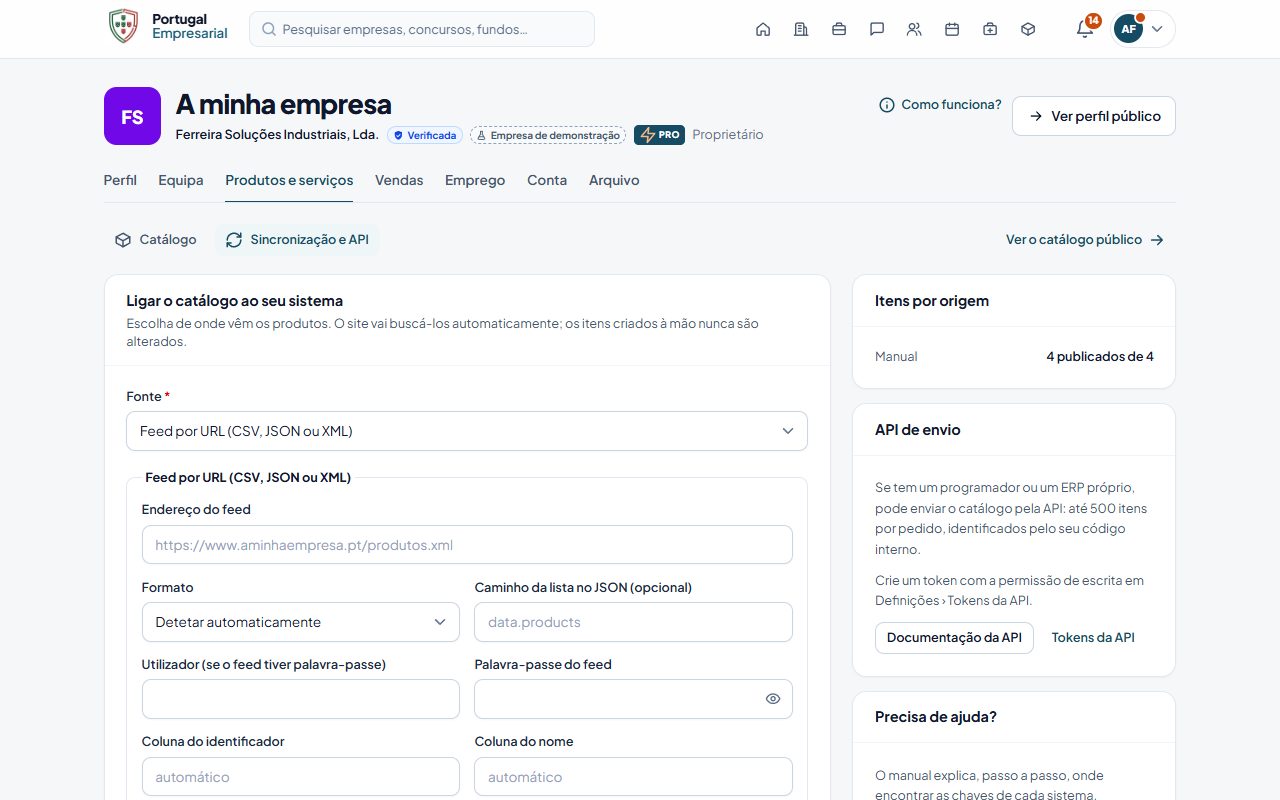Screen dimensions: 1280x800
Task: Click the briefcase icon with a plus
Action: pos(990,29)
